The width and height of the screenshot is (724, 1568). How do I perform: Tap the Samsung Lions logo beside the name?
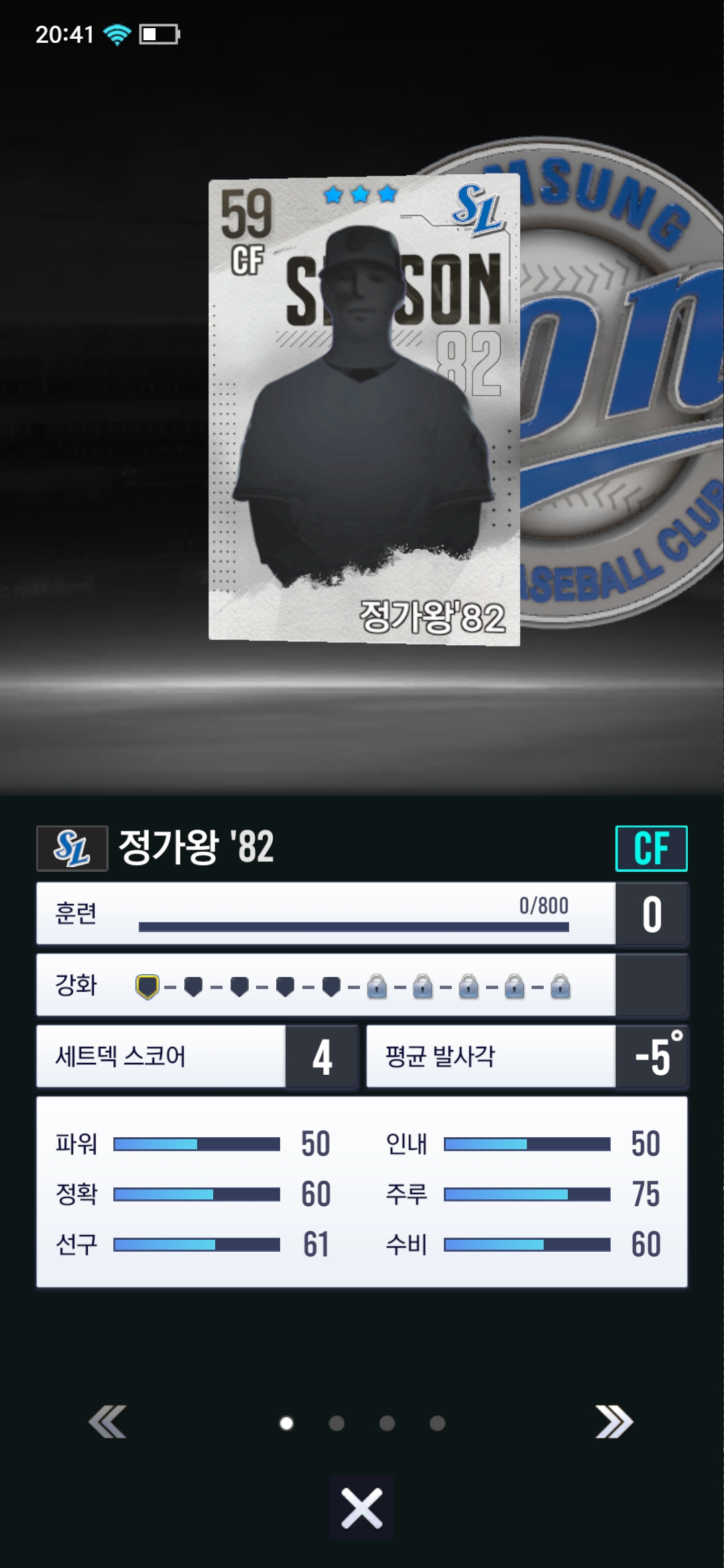72,848
